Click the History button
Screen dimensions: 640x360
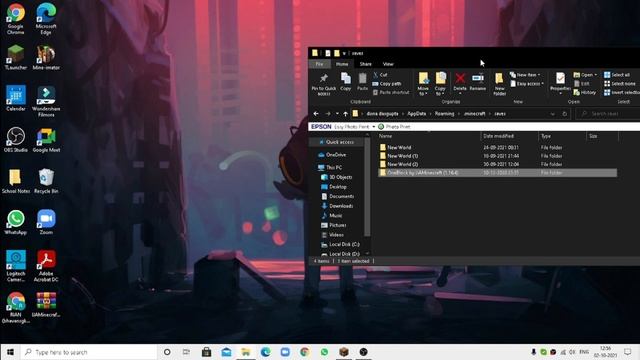coord(584,93)
